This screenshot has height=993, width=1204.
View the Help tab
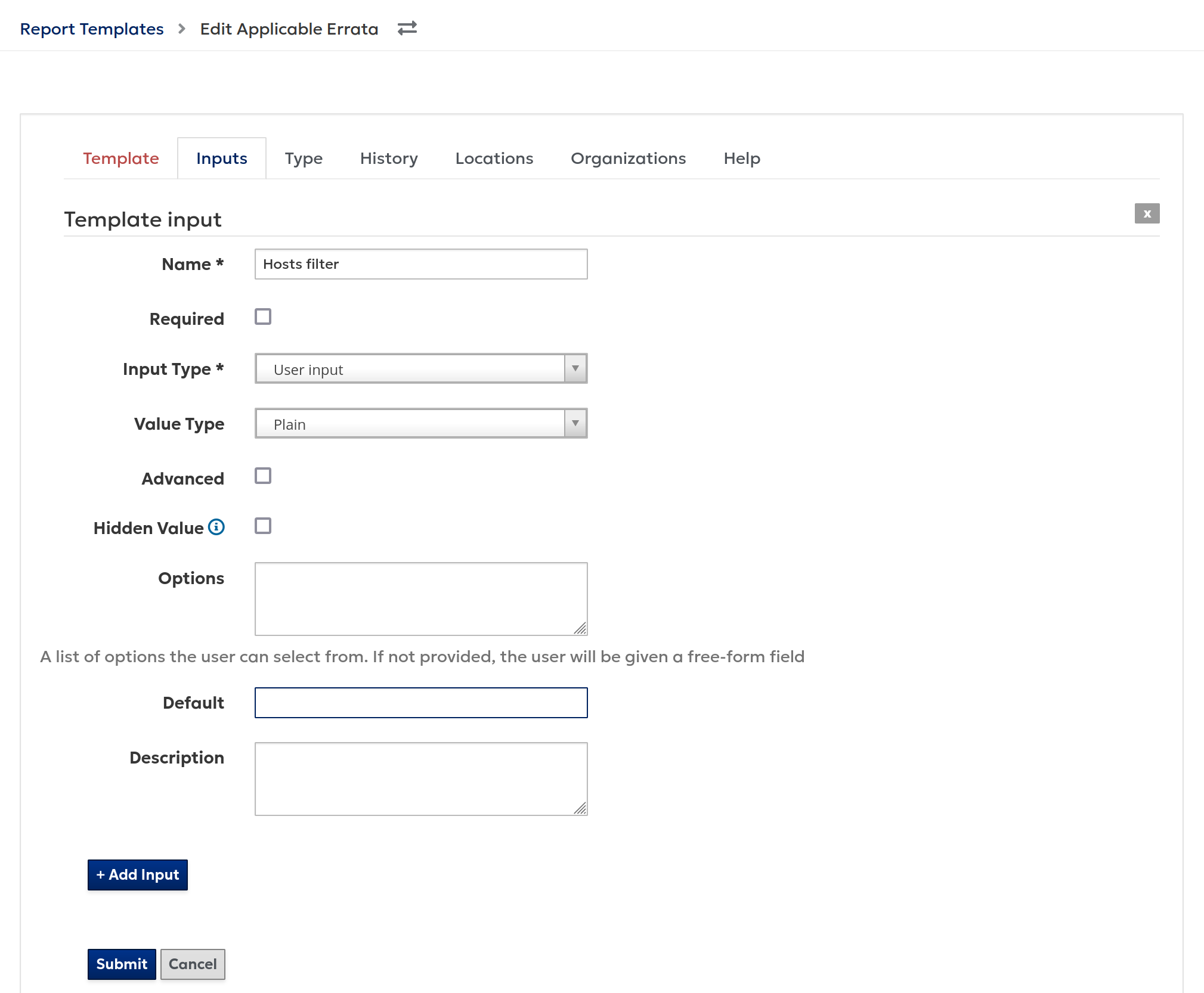coord(741,158)
